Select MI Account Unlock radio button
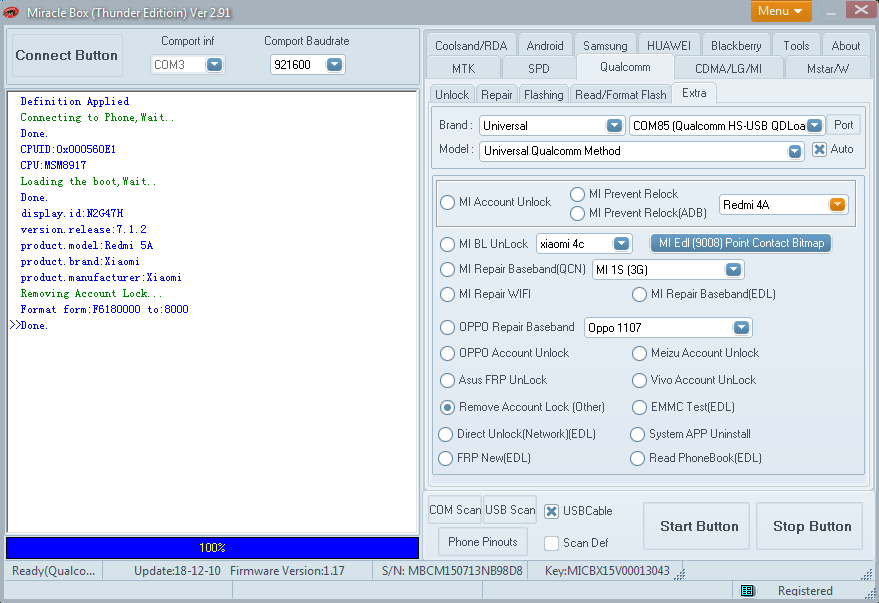Screen dimensions: 879x603 click(447, 202)
